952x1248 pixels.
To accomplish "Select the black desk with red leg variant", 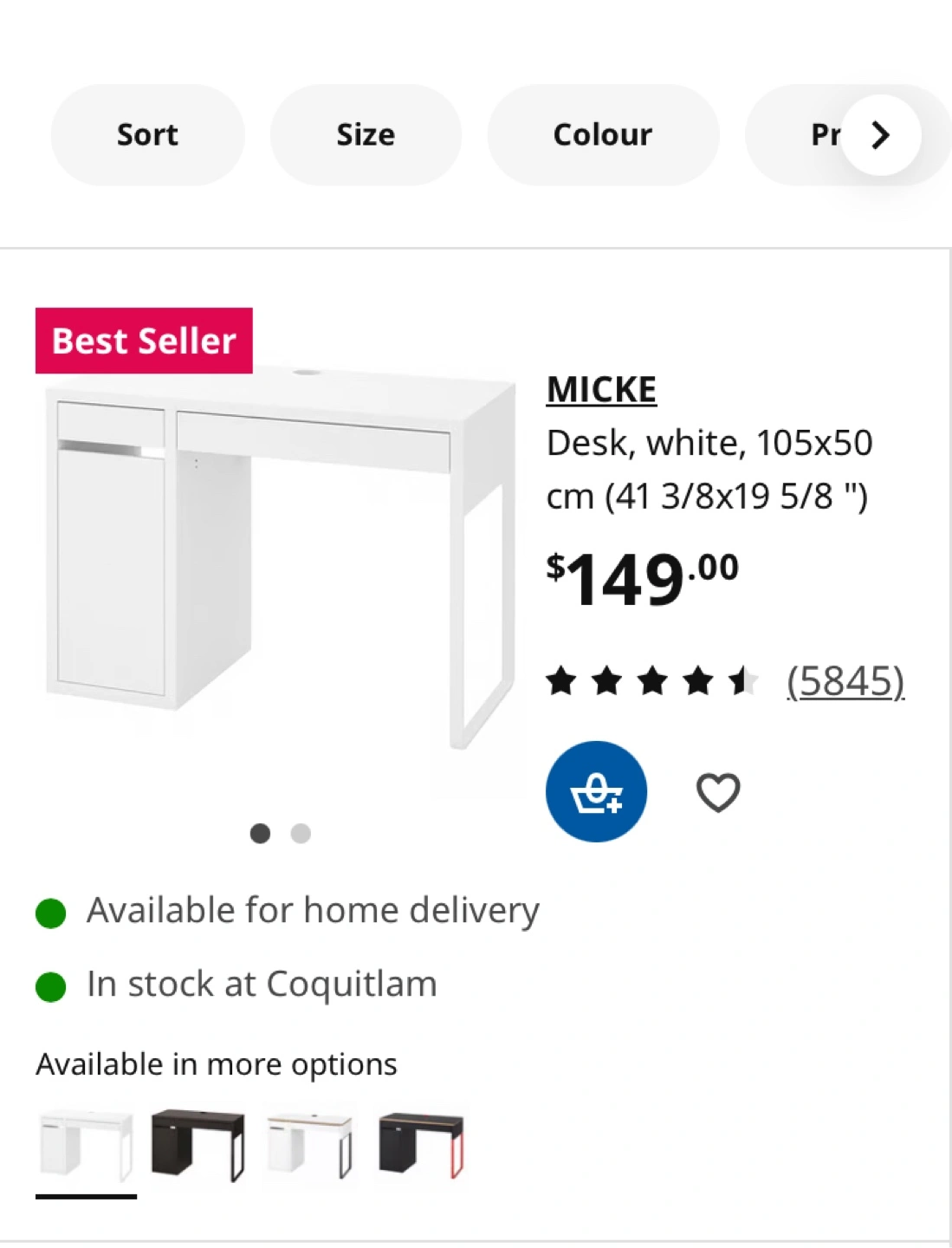I will 421,1146.
